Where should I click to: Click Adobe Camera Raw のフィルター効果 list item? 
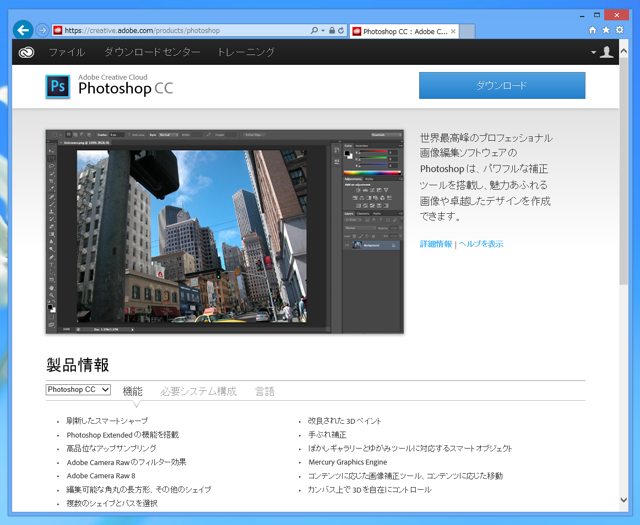pyautogui.click(x=127, y=462)
